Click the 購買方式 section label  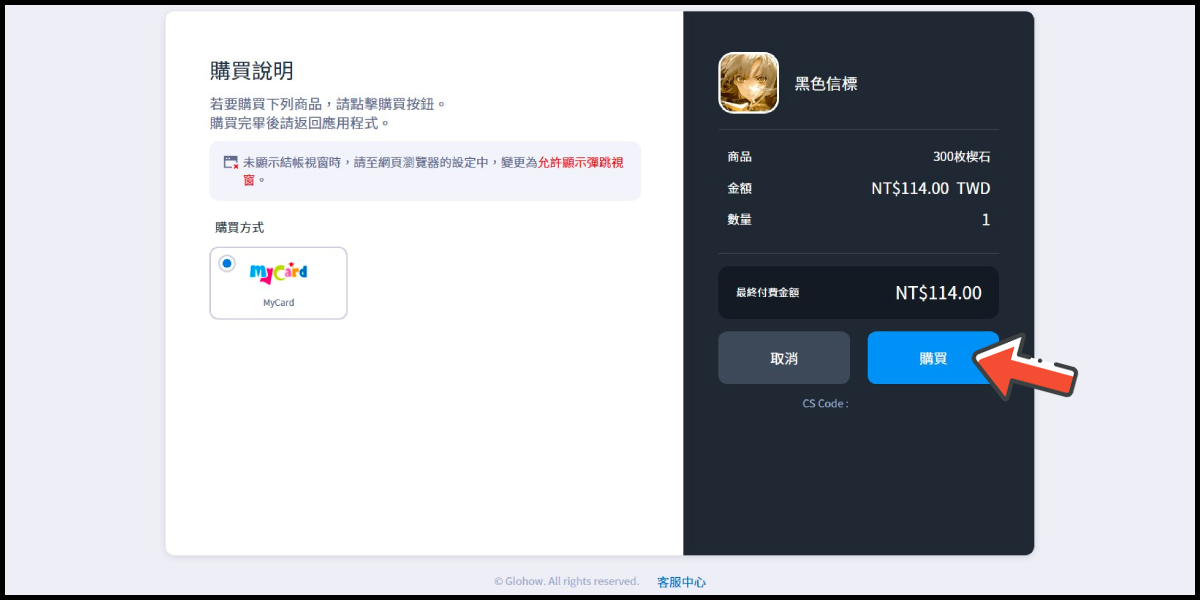[240, 228]
